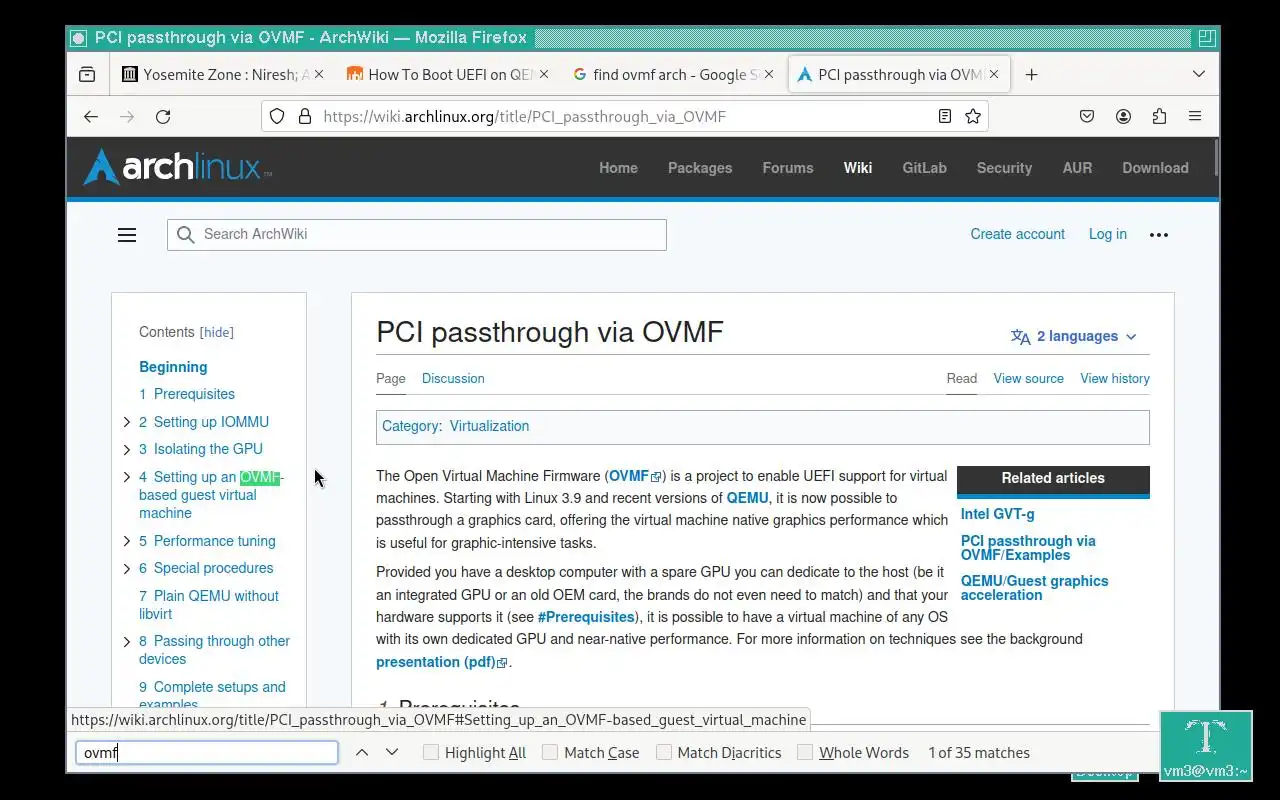Click the #Prerequisites anchor link
The width and height of the screenshot is (1280, 800).
click(586, 617)
